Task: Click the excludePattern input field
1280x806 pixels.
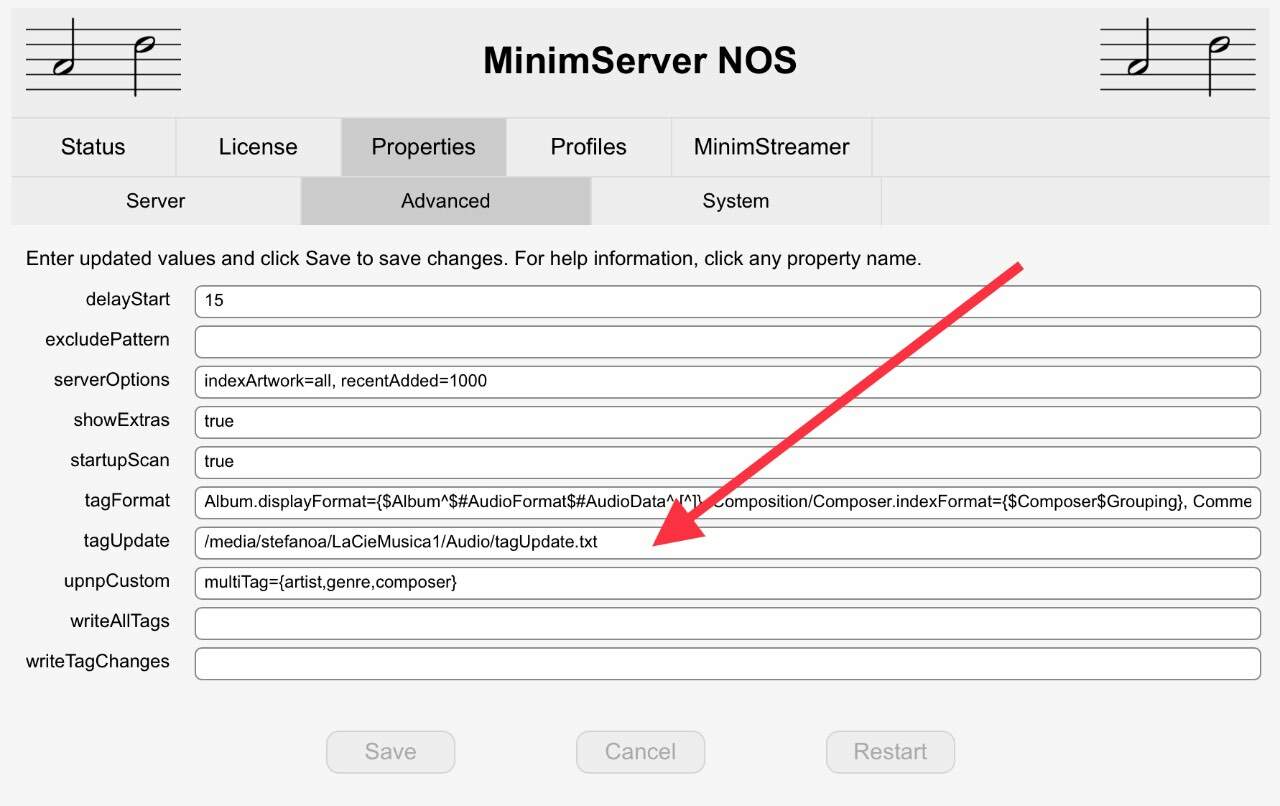Action: coord(728,341)
